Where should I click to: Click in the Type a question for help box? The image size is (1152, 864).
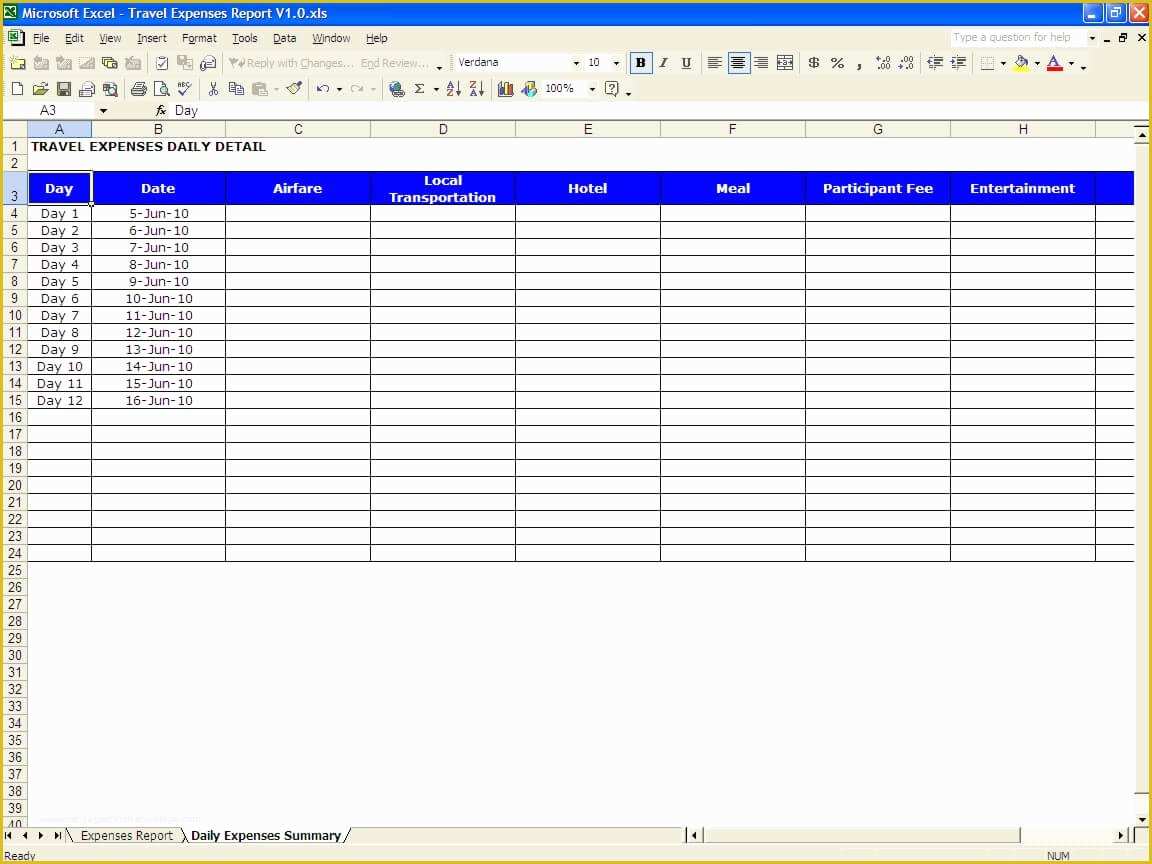[x=1018, y=37]
